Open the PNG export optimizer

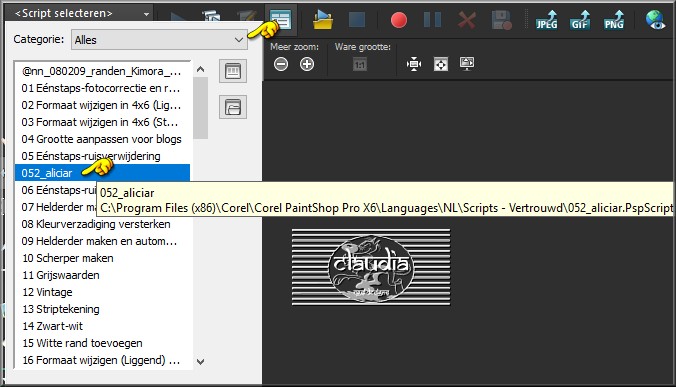click(x=614, y=20)
